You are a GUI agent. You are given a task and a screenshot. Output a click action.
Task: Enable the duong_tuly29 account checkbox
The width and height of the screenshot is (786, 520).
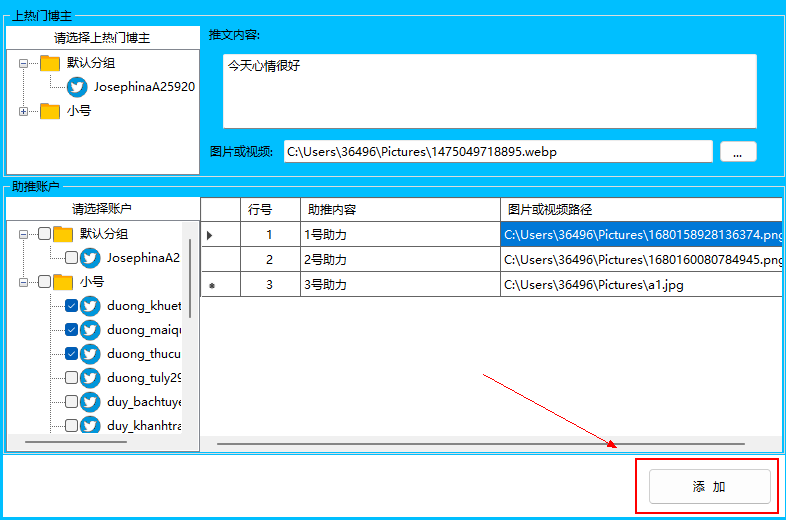[x=71, y=378]
